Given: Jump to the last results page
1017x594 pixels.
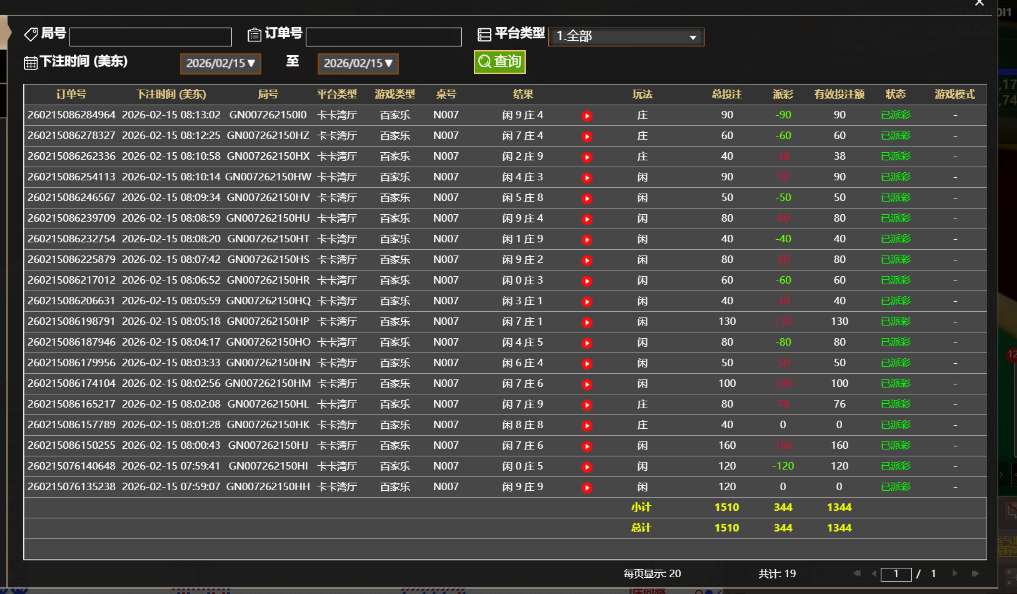Looking at the screenshot, I should pyautogui.click(x=975, y=574).
